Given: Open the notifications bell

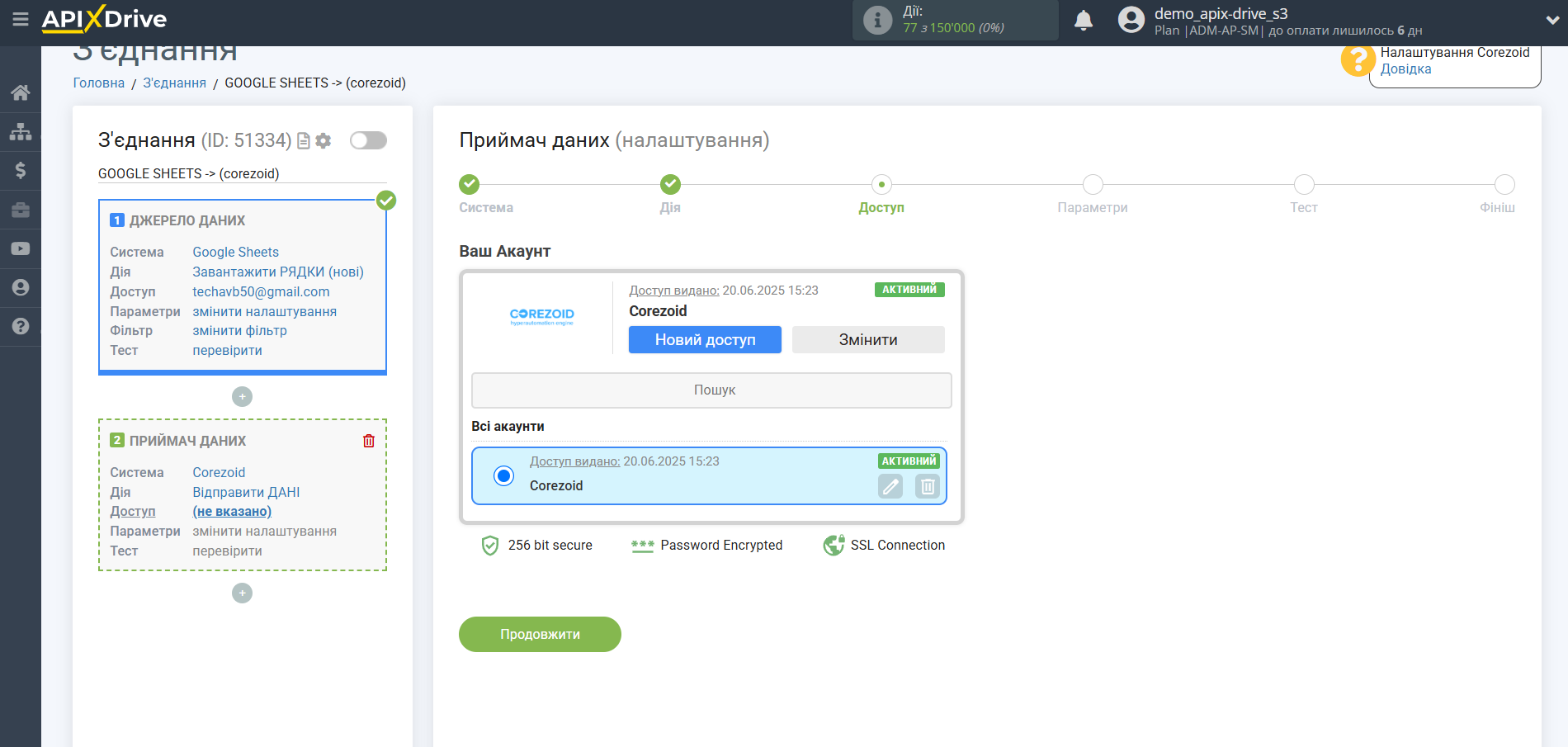Looking at the screenshot, I should point(1084,20).
